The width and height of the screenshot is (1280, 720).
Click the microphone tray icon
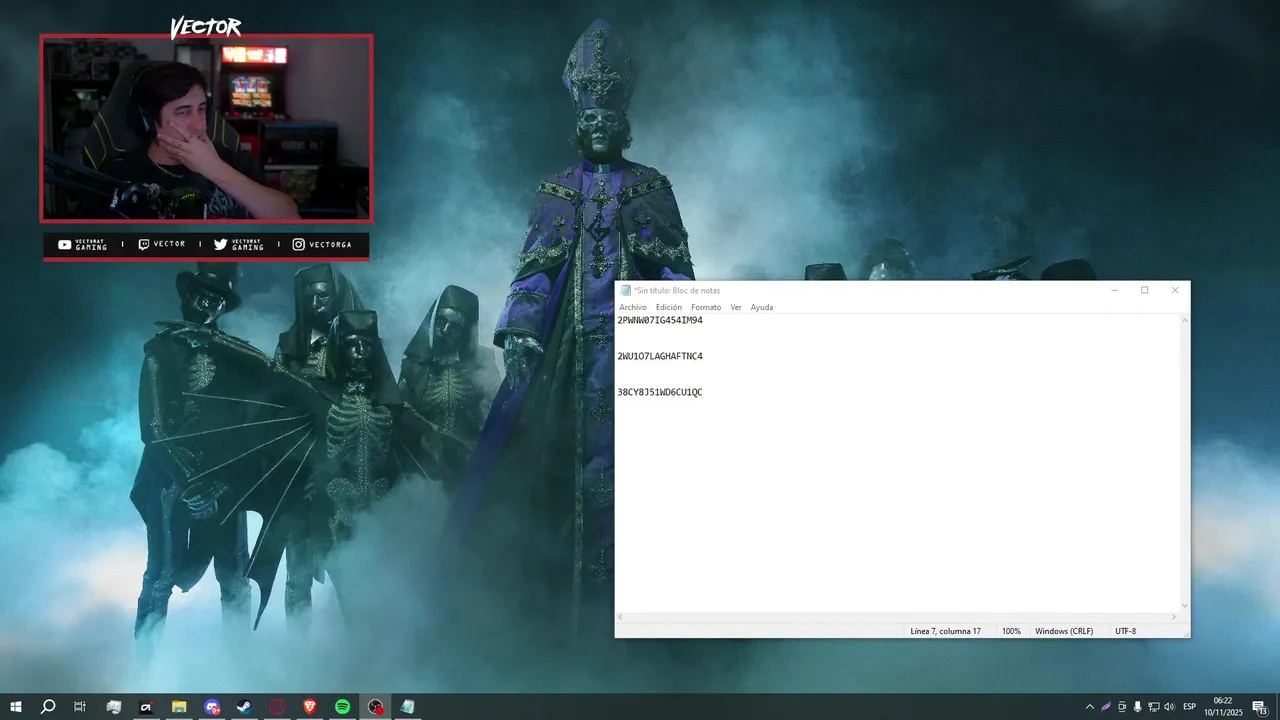(x=1137, y=707)
